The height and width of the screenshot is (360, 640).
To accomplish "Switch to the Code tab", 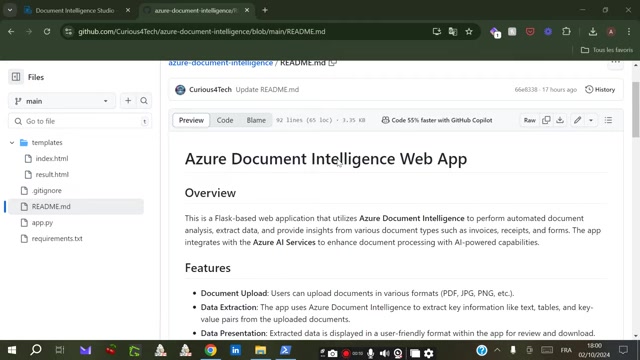I will tap(225, 120).
